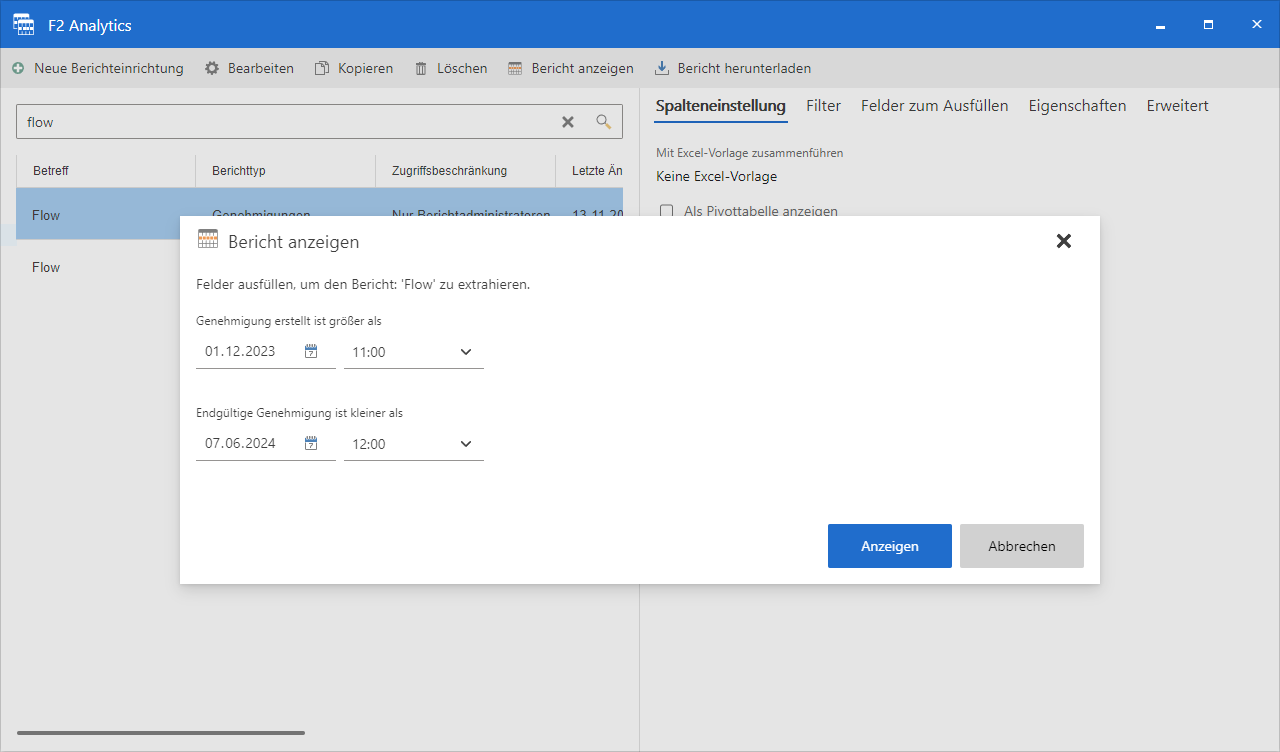Expand the 12:00 time dropdown

[466, 444]
